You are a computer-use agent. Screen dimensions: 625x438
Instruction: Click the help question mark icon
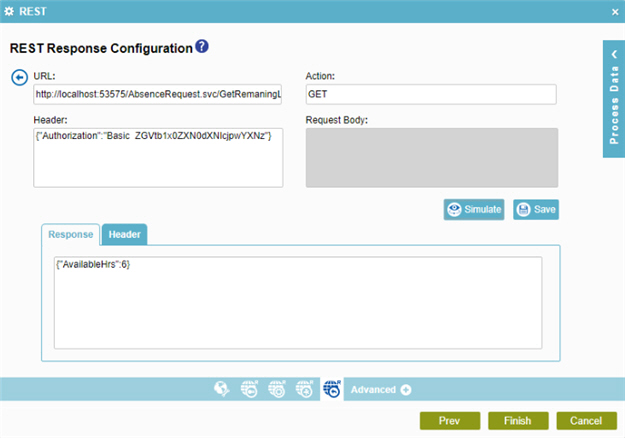point(202,46)
